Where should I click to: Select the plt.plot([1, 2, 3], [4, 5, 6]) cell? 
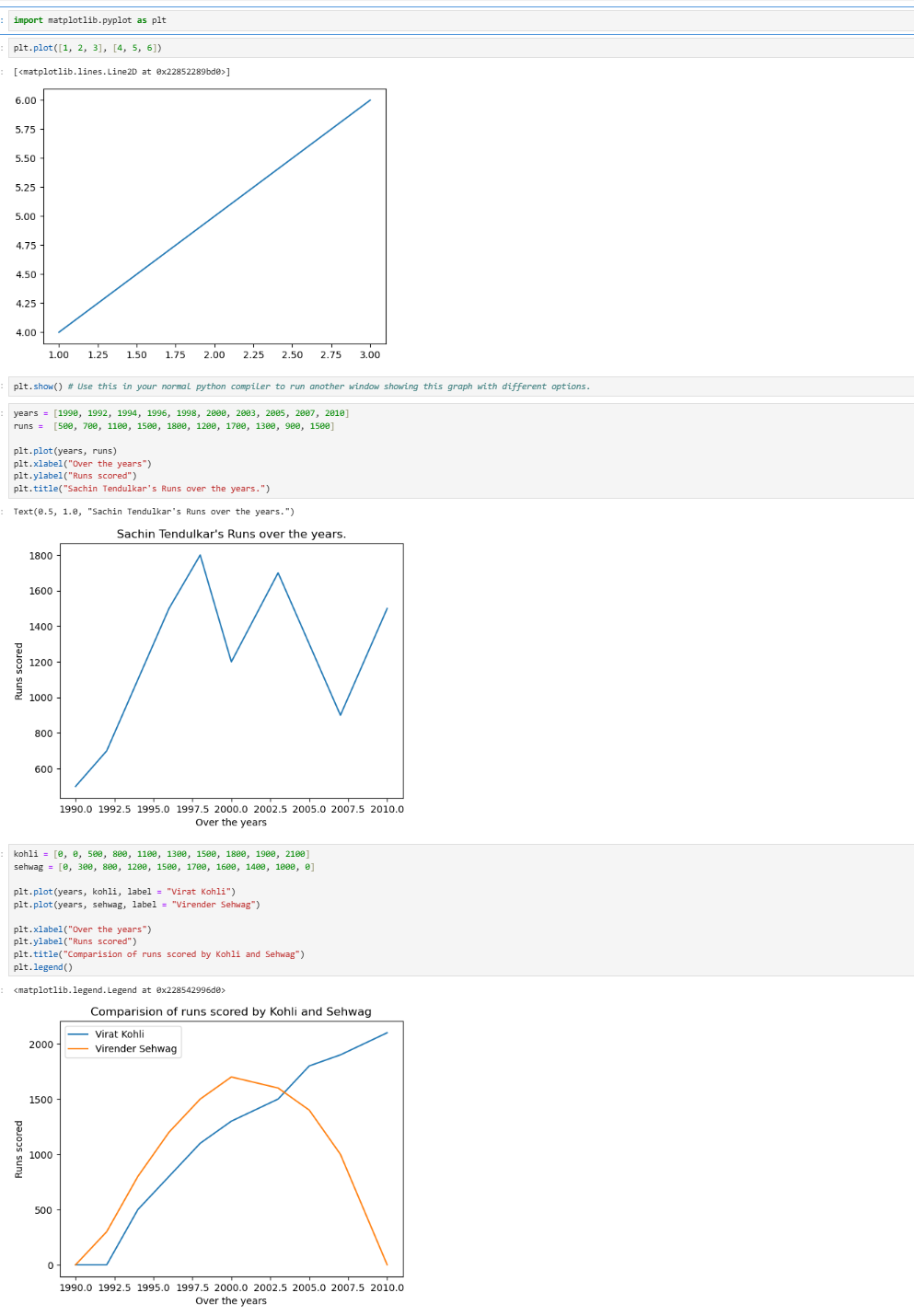tap(88, 48)
